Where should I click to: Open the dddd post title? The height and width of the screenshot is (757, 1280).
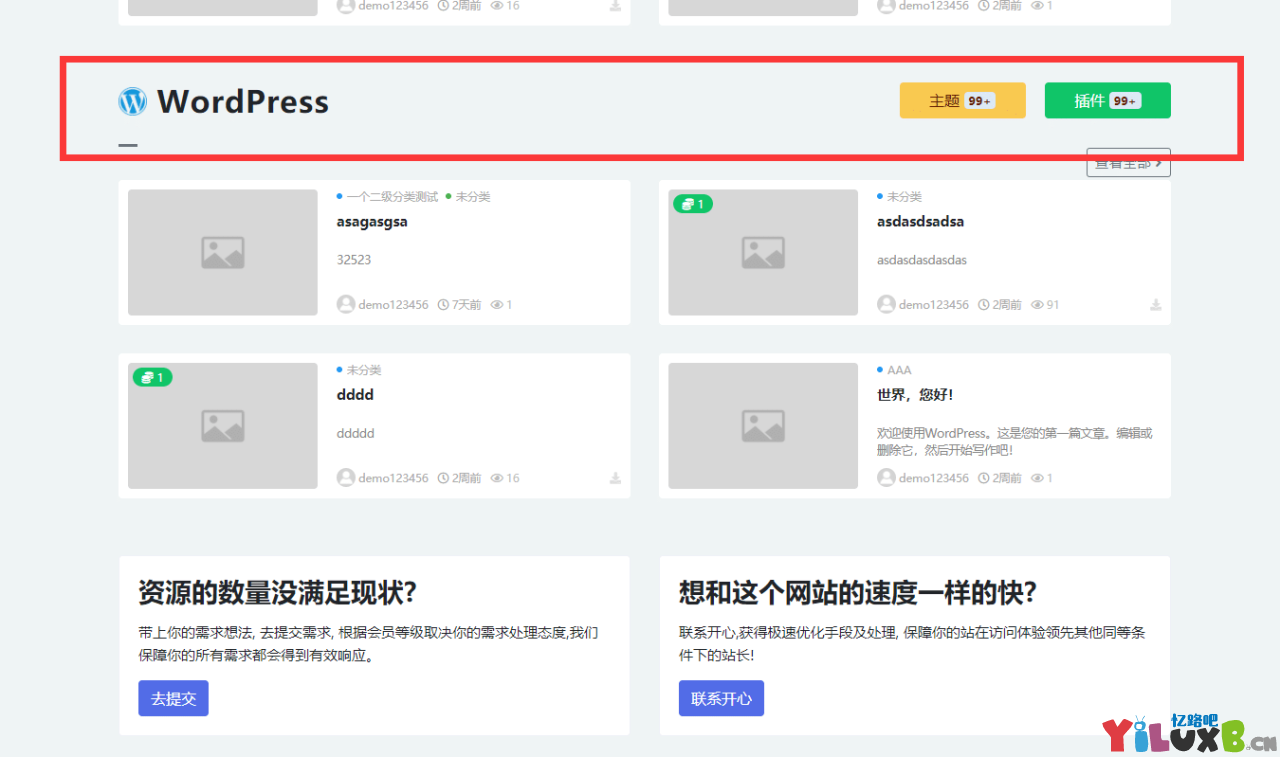[x=355, y=394]
